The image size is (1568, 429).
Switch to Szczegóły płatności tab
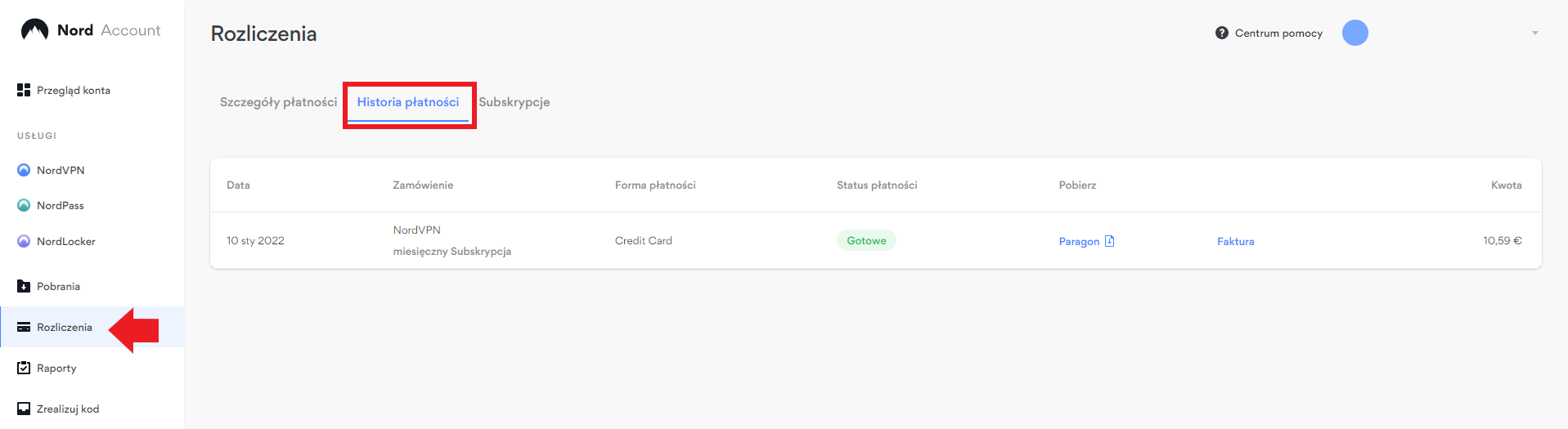(278, 102)
